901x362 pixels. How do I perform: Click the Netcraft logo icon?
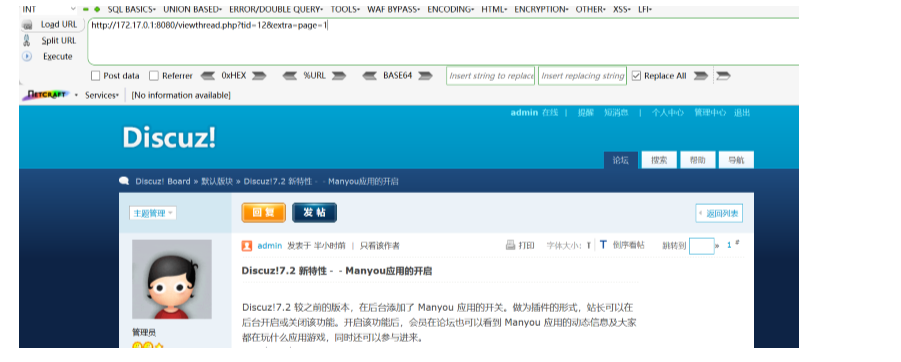point(45,95)
